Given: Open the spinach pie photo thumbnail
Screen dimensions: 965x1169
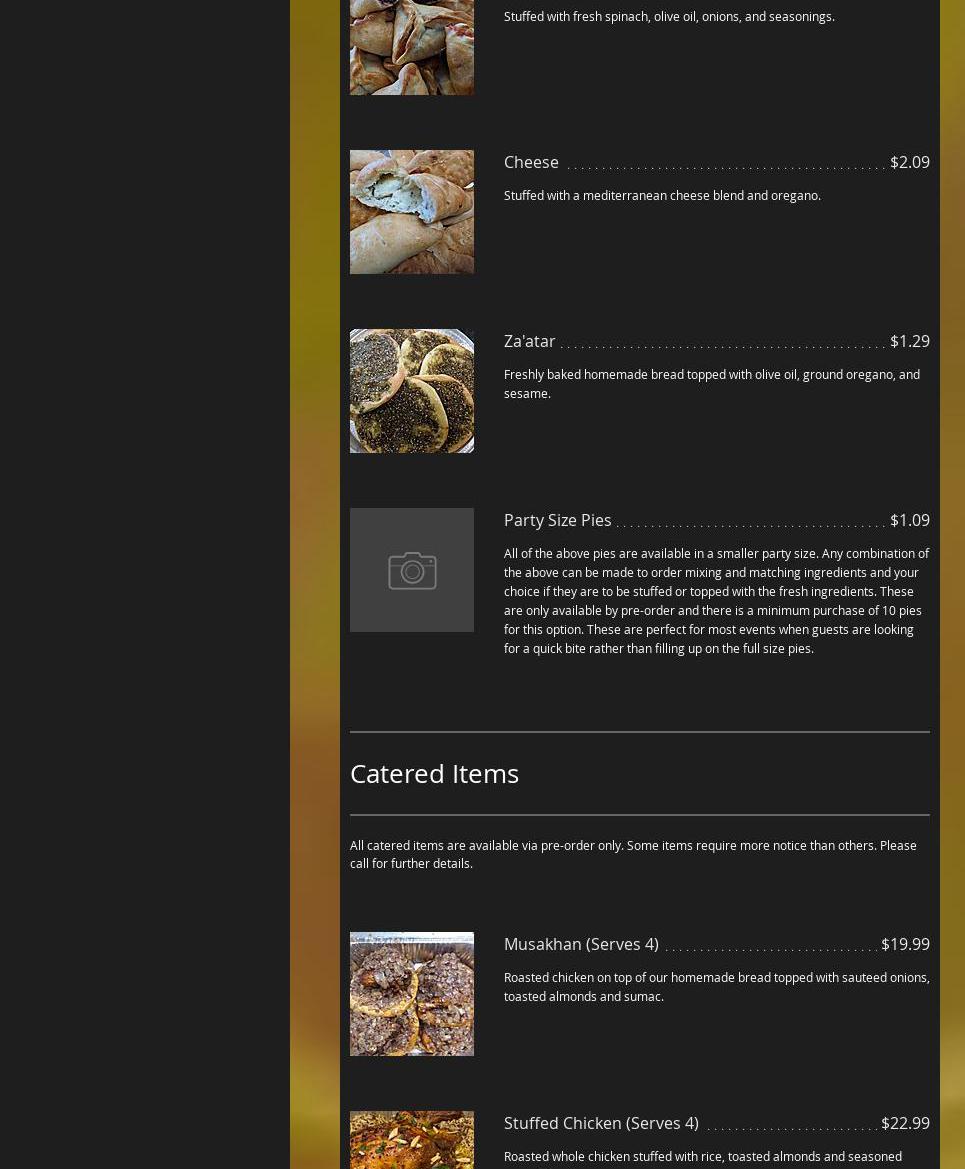Looking at the screenshot, I should point(412,47).
